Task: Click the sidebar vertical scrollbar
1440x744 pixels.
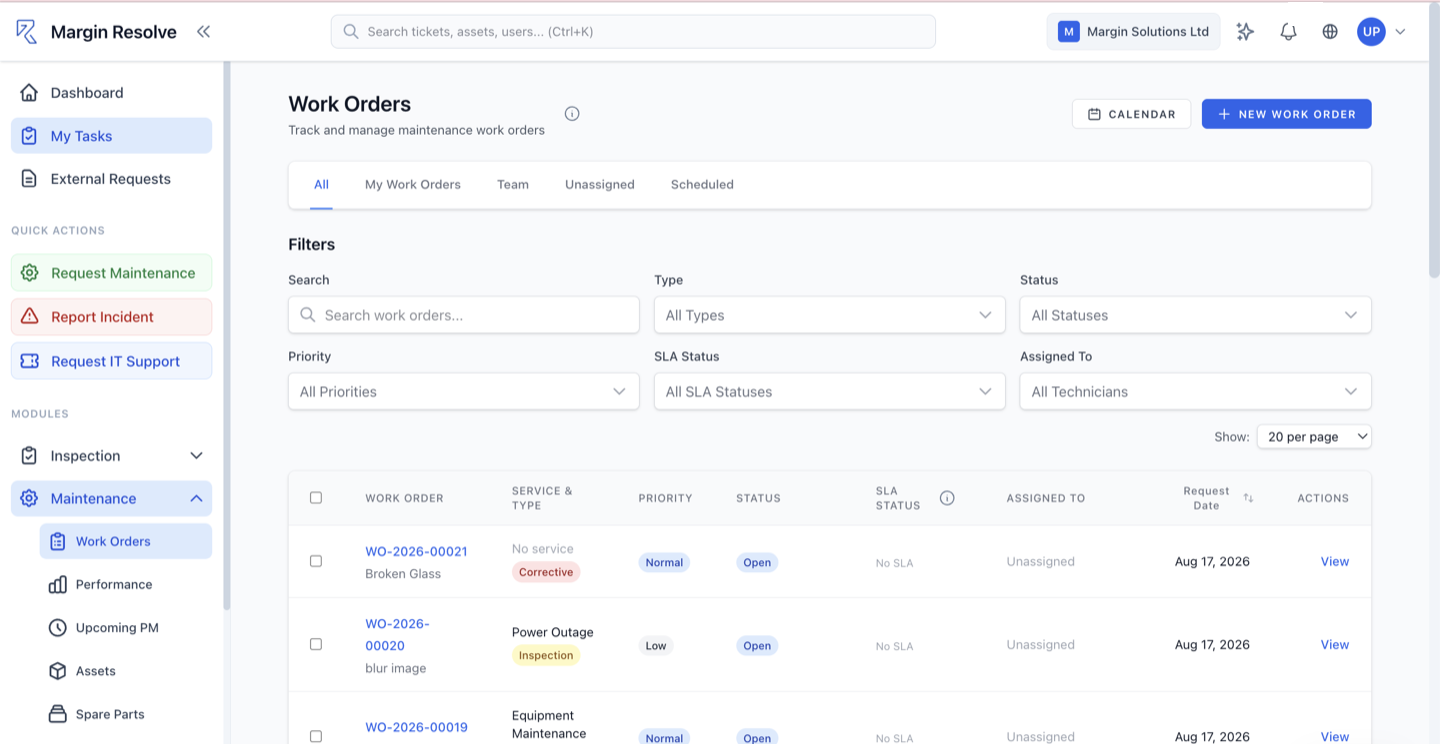Action: tap(227, 336)
